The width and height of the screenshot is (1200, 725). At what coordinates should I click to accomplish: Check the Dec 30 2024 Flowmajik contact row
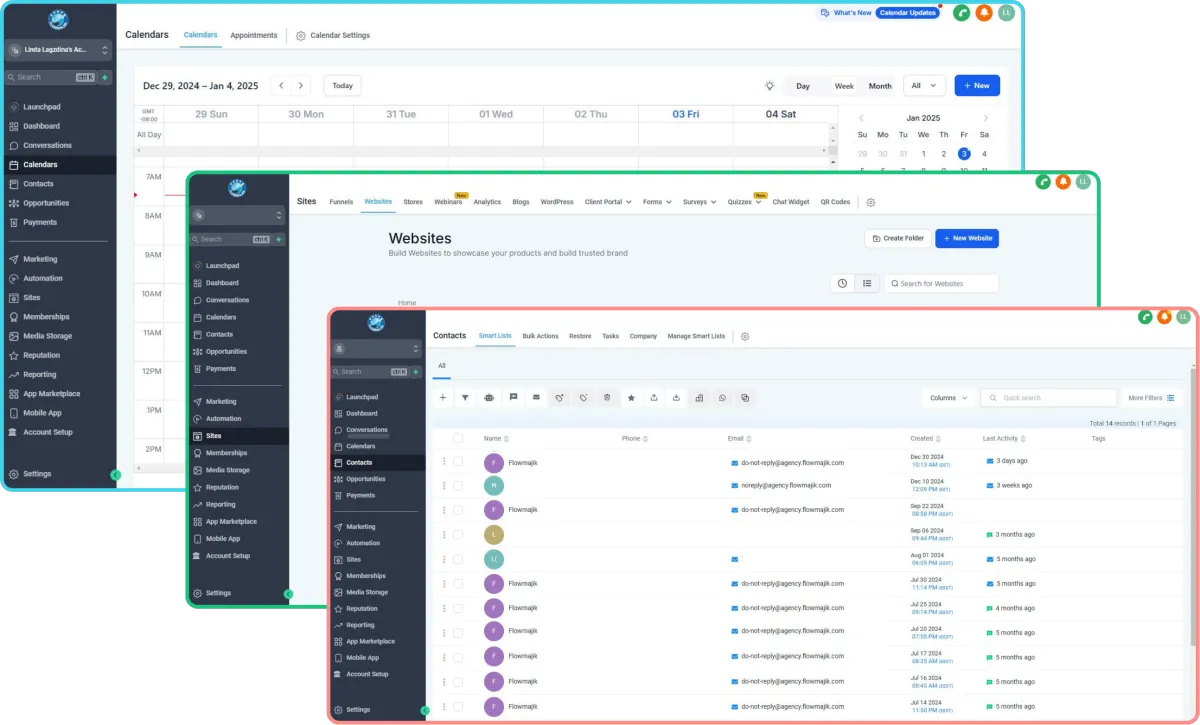(x=458, y=462)
